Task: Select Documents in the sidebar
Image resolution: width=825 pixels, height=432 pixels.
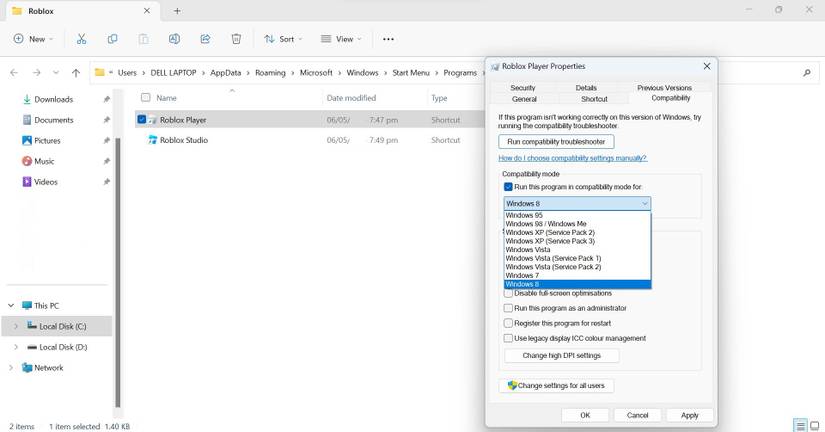Action: [53, 120]
